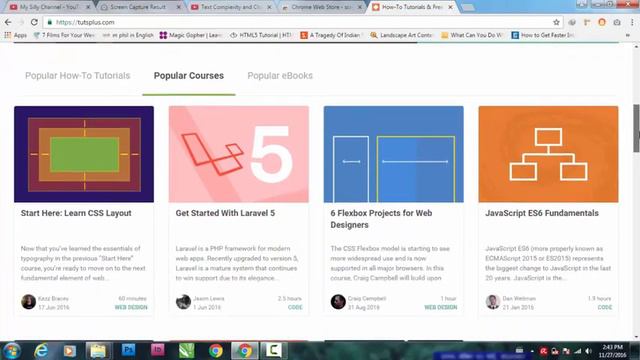The height and width of the screenshot is (360, 640).
Task: Open Windows Media Player from taskbar
Action: pyautogui.click(x=69, y=351)
